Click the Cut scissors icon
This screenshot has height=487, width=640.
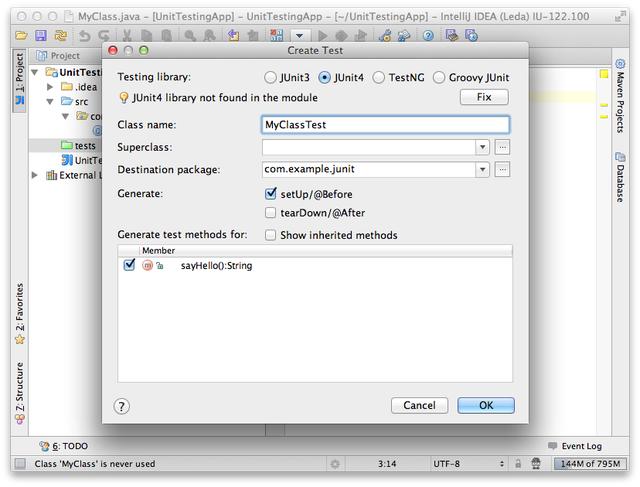click(x=127, y=36)
